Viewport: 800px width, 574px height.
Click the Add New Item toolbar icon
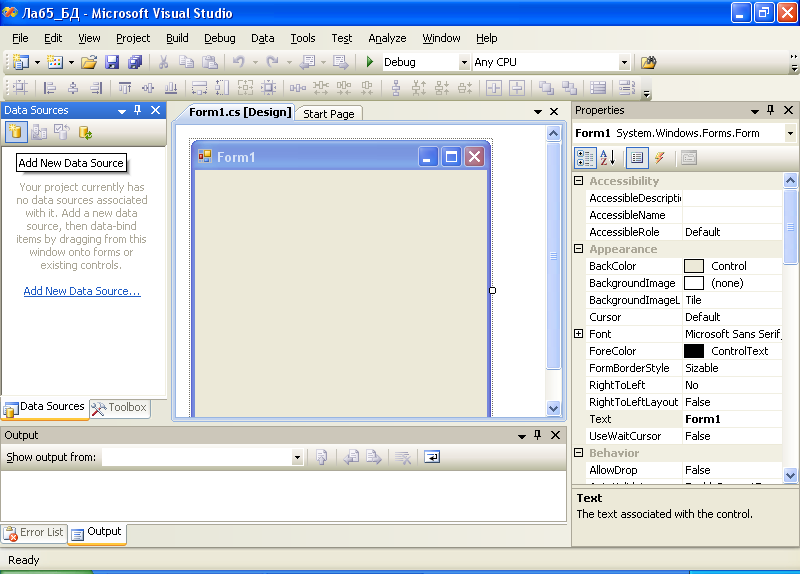tap(55, 62)
